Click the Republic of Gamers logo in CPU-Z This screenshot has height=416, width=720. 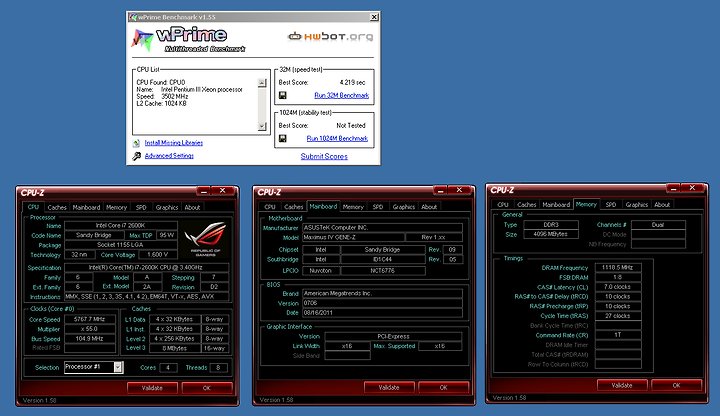click(x=205, y=239)
